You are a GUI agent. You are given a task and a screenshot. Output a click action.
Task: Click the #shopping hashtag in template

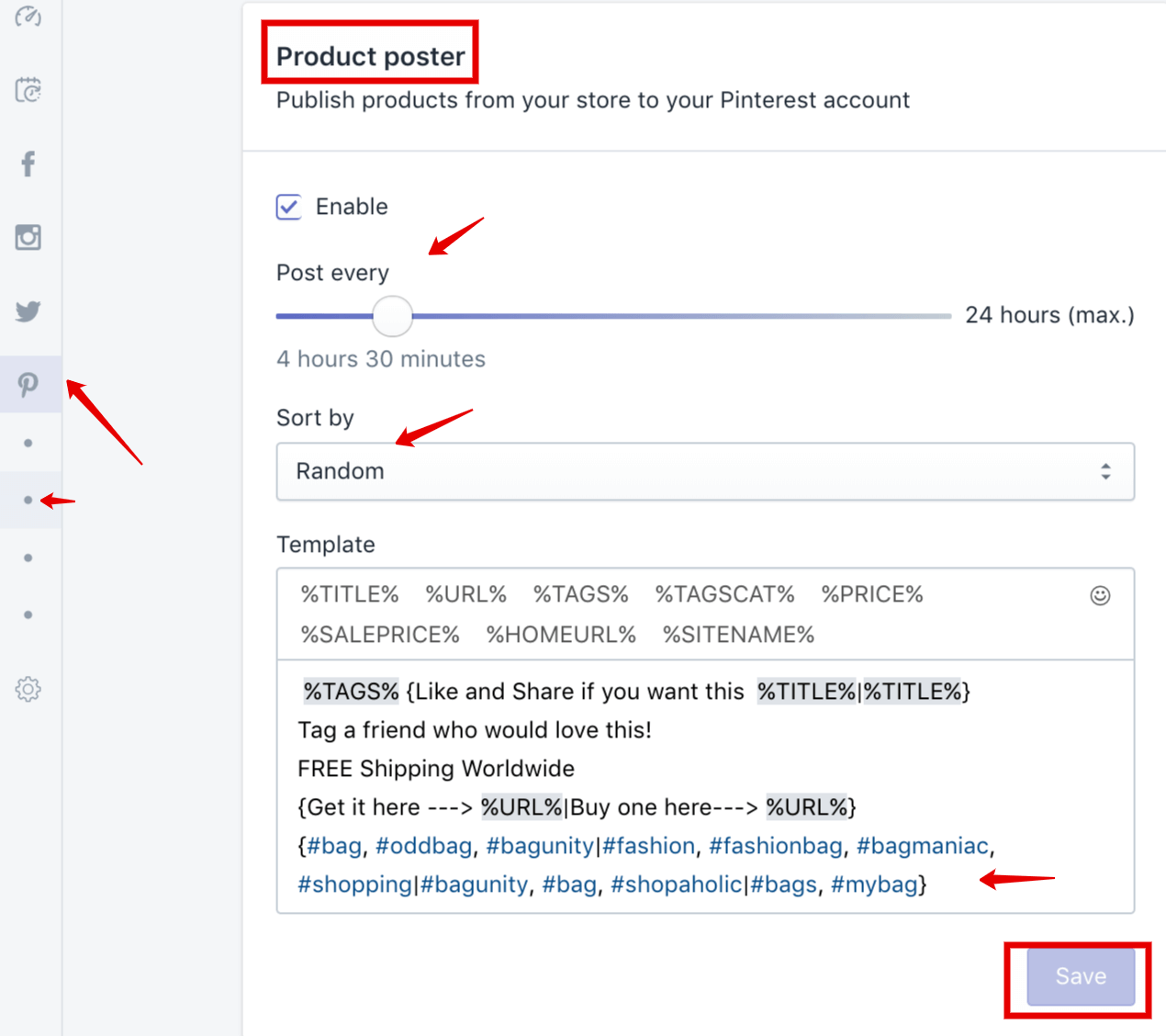point(355,884)
